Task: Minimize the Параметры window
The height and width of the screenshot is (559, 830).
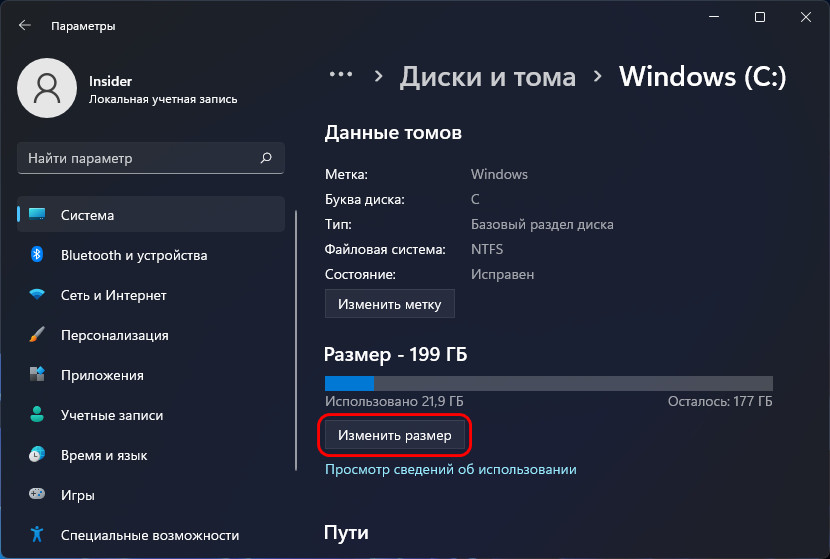Action: tap(714, 17)
